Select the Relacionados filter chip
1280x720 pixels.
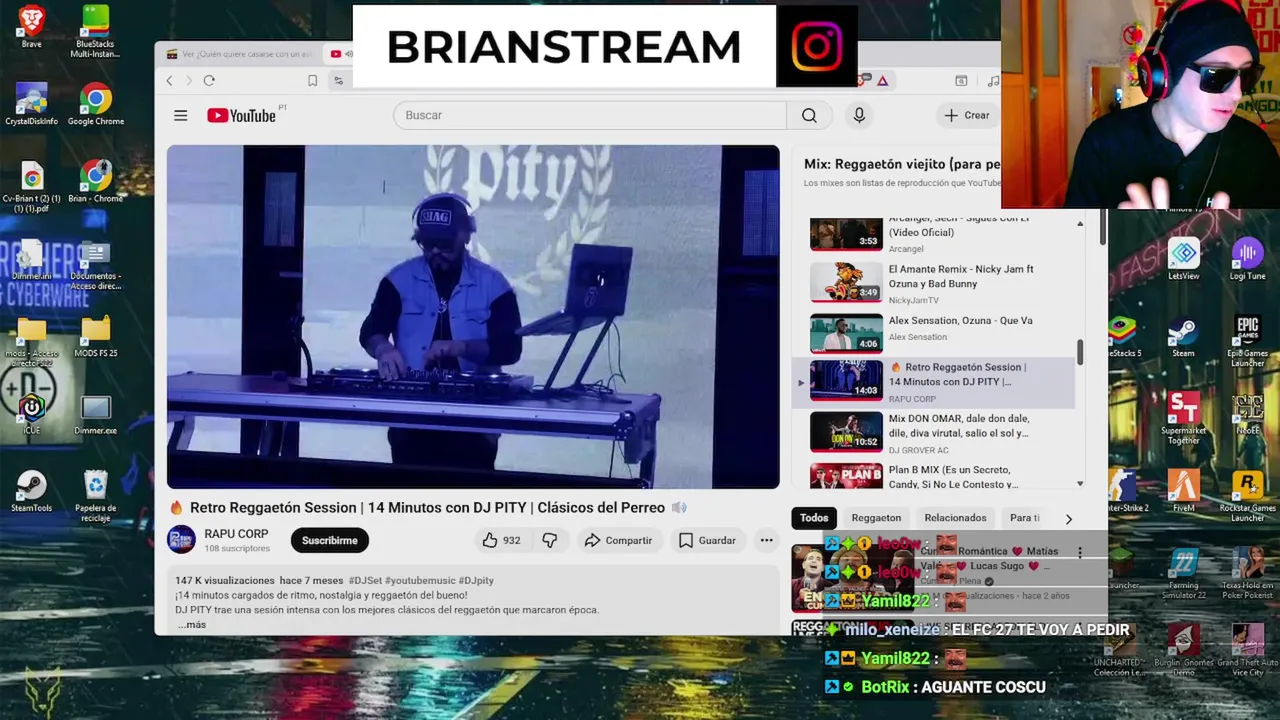[955, 518]
